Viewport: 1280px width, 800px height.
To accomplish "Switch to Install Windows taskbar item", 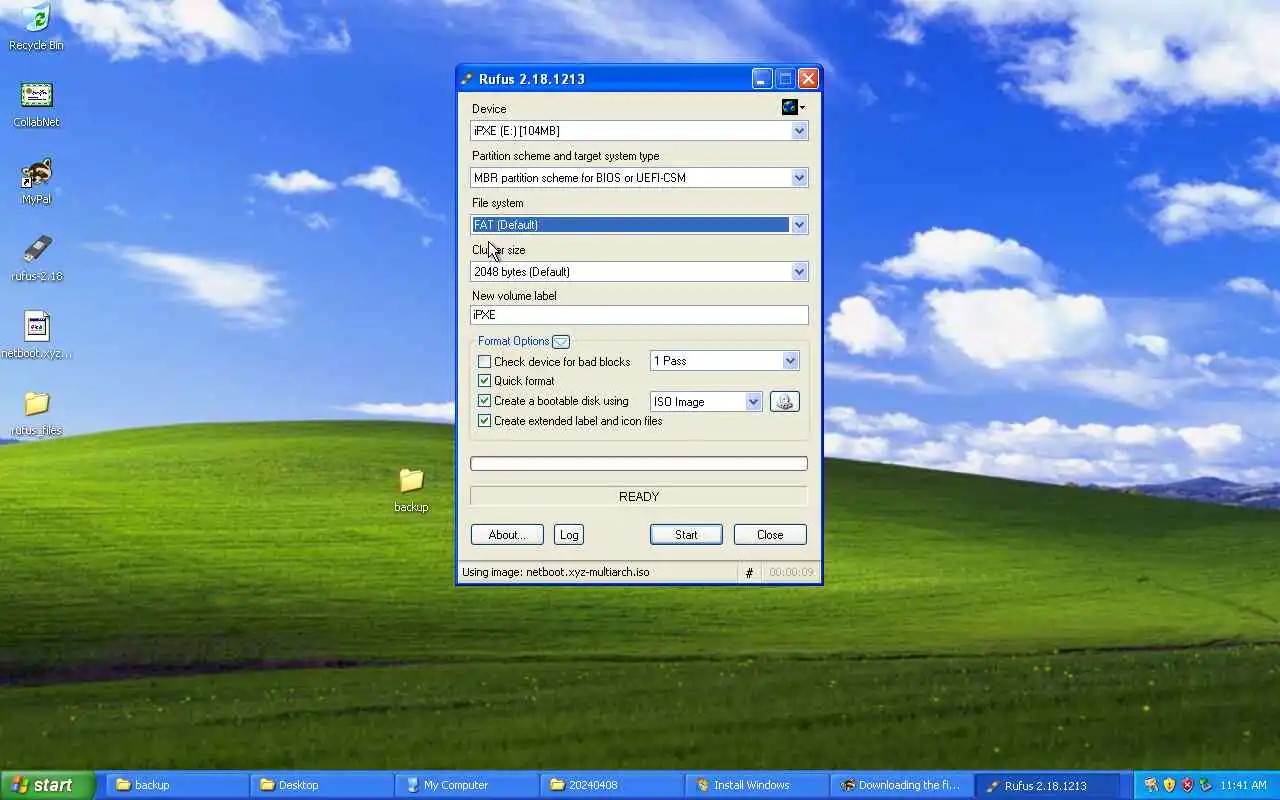I will 757,785.
